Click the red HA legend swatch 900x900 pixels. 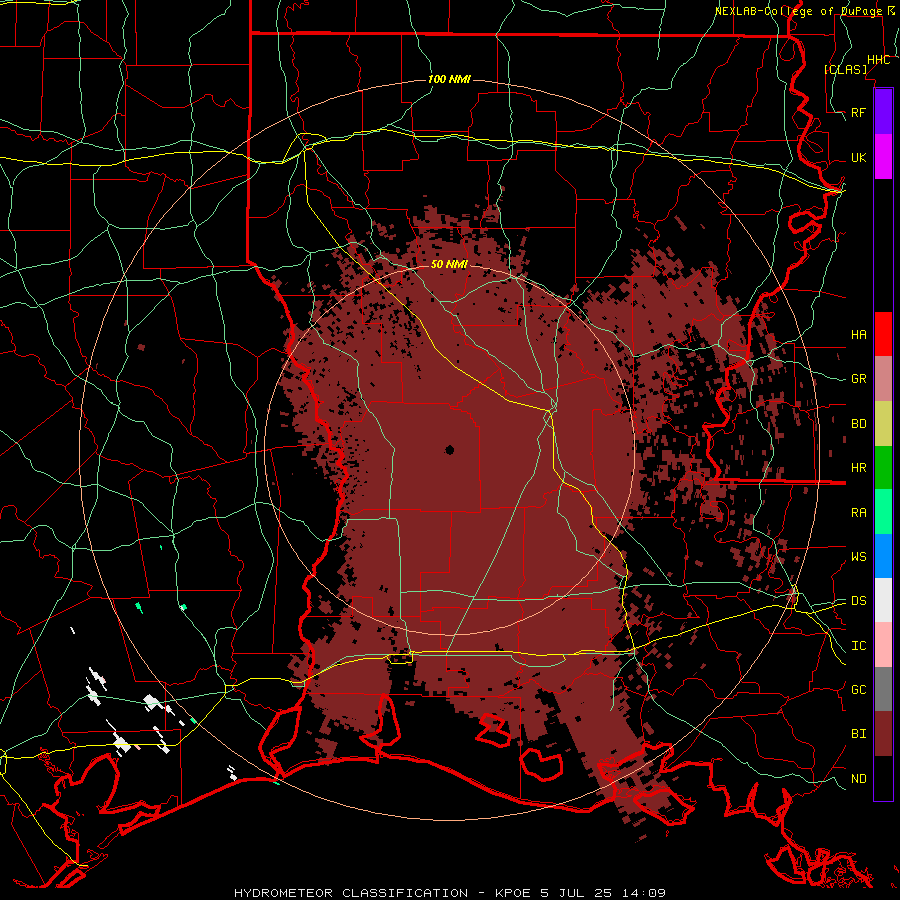point(883,334)
